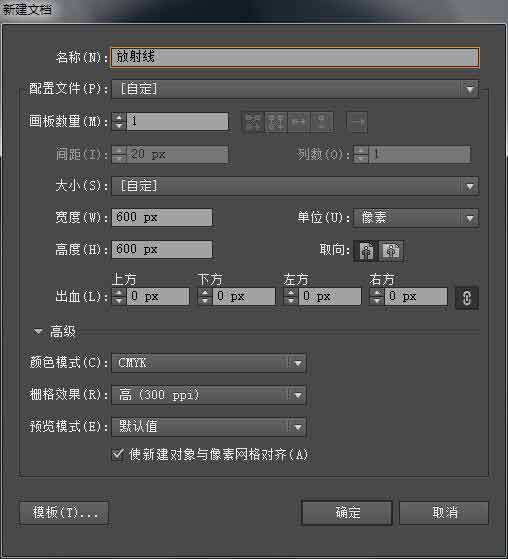Click the 高度 height field

(x=162, y=249)
